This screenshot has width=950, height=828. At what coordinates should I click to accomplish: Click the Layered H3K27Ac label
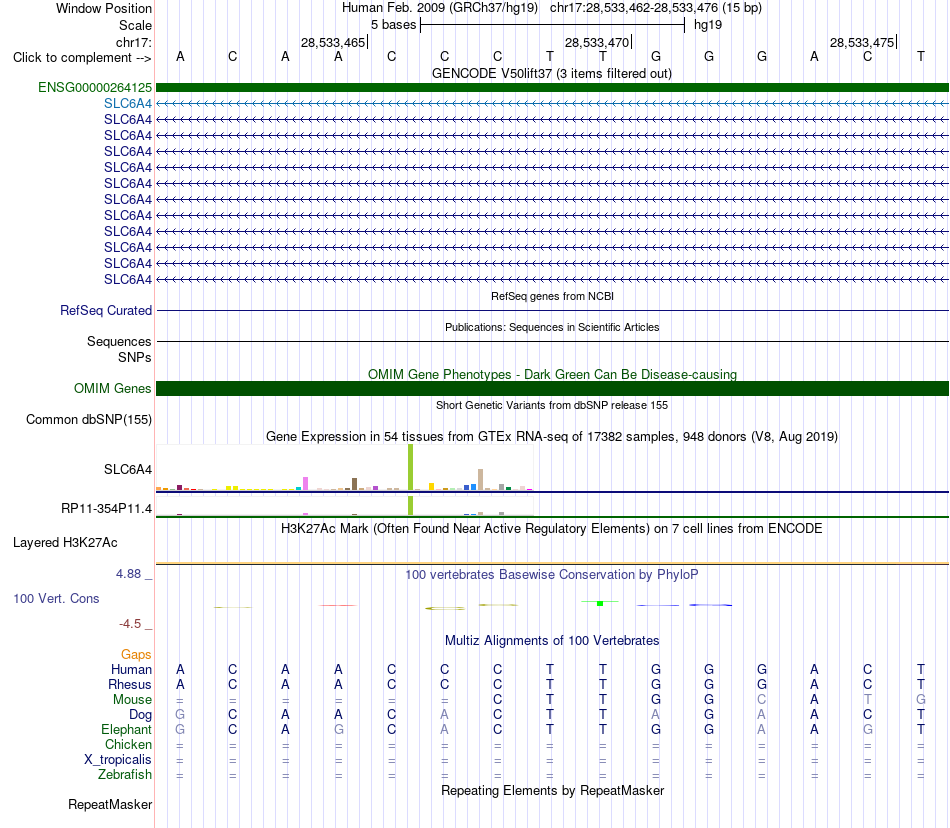[x=65, y=543]
